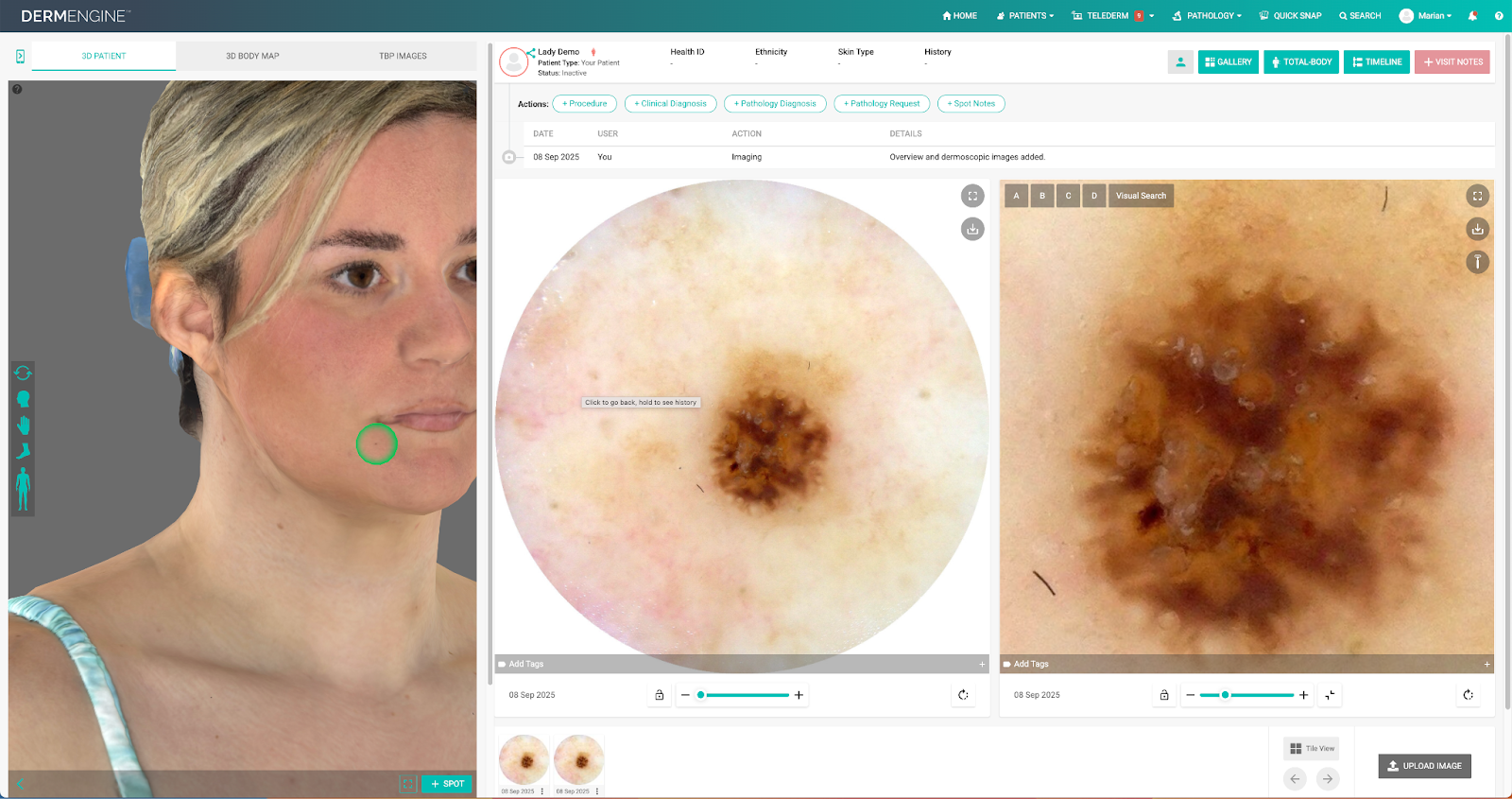Download the dermoscopic close-up image on the right
The image size is (1512, 799).
[1477, 229]
